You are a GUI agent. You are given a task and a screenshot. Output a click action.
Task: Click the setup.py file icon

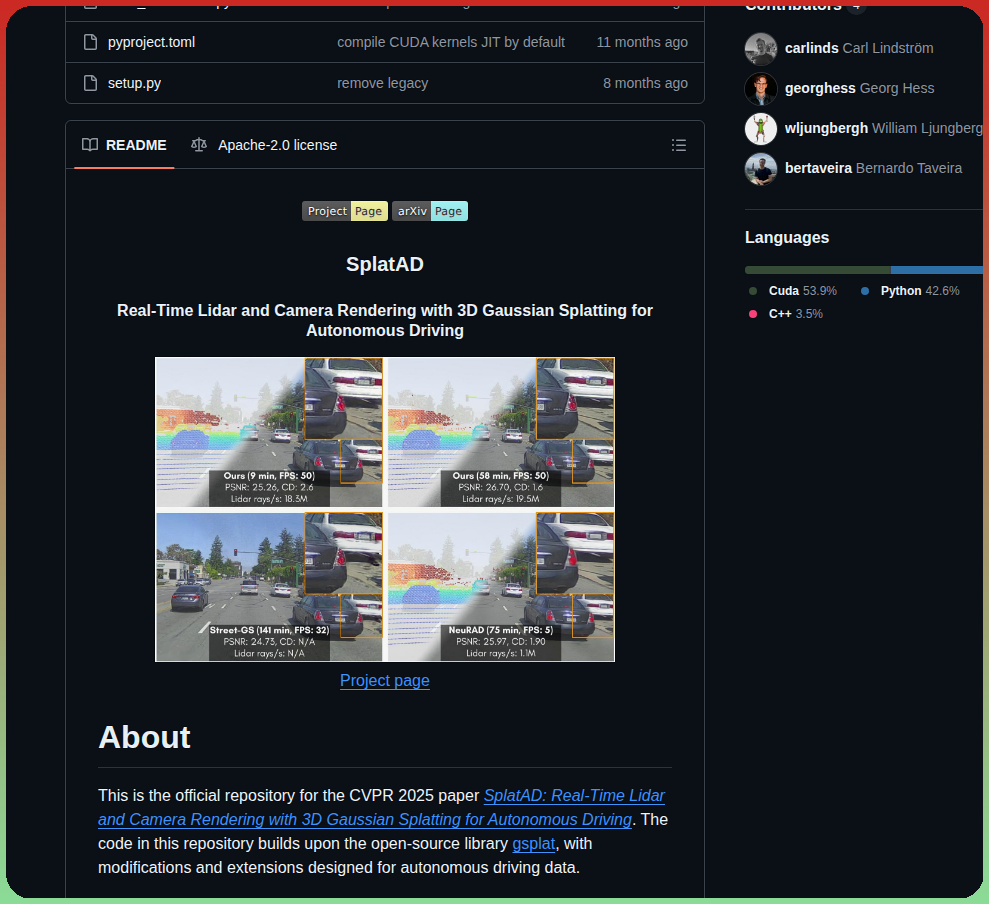tap(90, 83)
